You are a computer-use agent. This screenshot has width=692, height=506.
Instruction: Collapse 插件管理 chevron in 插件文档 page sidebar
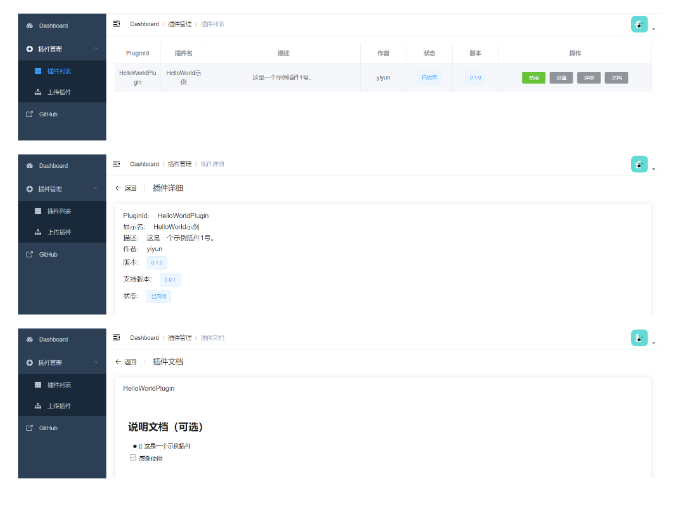tap(95, 363)
